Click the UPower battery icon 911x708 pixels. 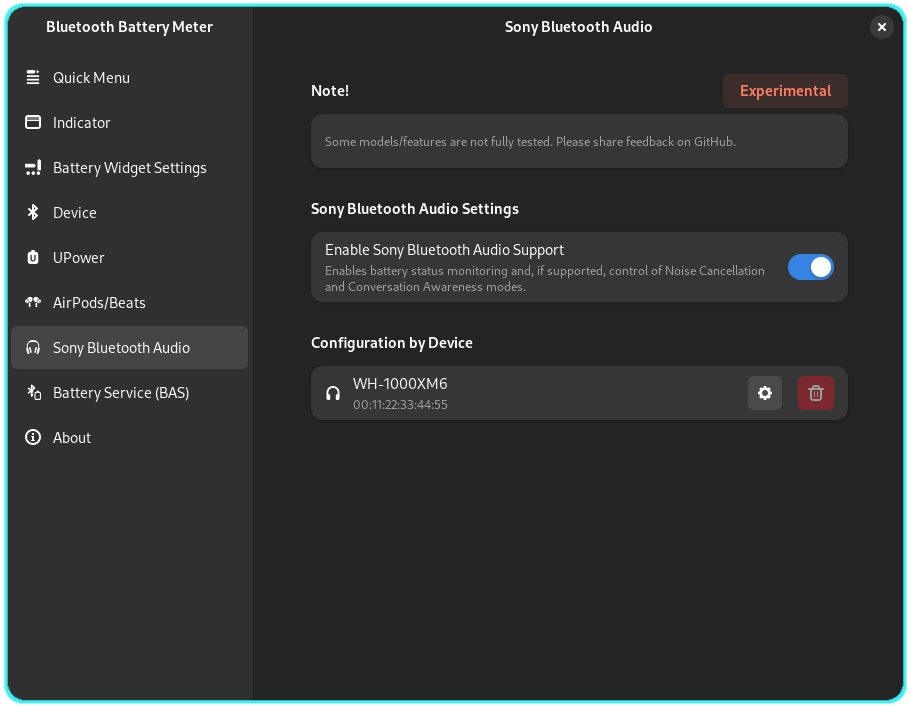pos(33,258)
